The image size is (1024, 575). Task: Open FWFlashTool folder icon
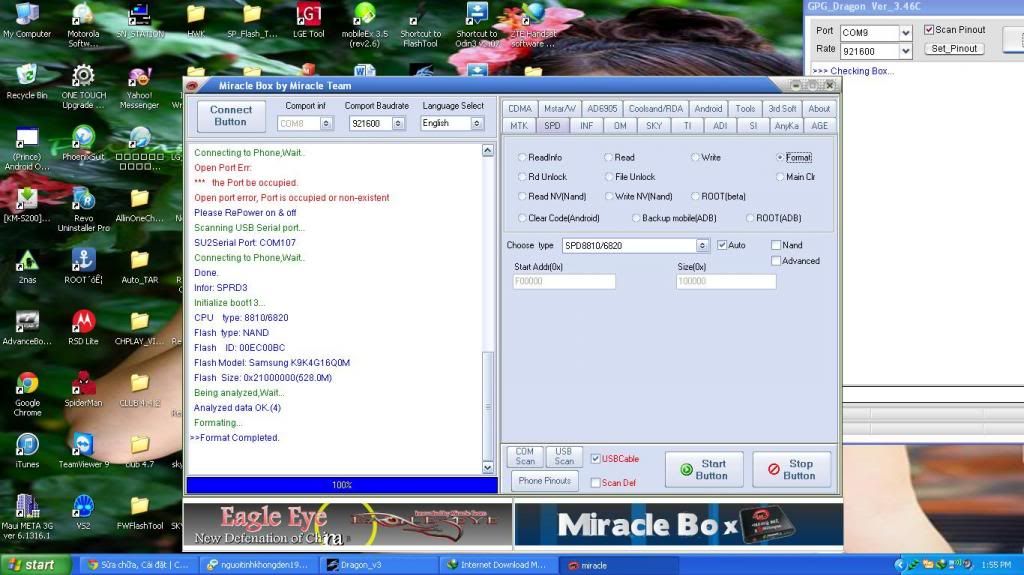click(x=139, y=512)
